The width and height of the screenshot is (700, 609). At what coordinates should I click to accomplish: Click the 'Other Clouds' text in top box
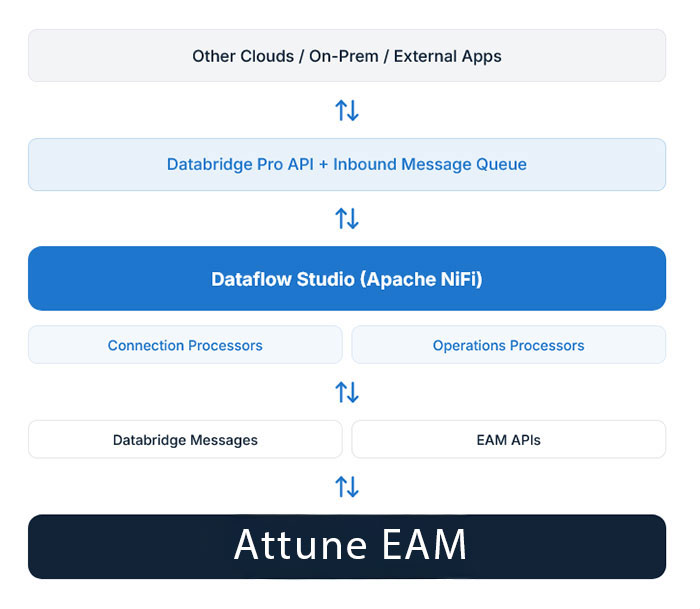[243, 56]
